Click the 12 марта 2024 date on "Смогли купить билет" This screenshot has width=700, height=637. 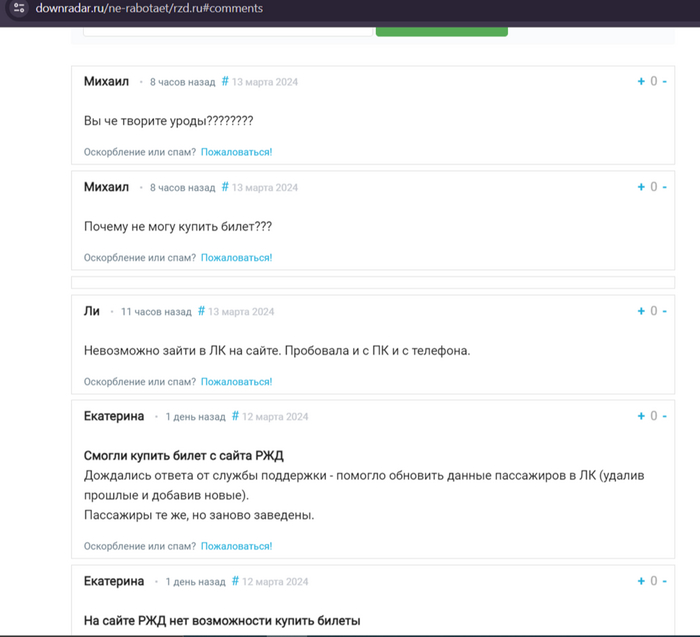[276, 416]
